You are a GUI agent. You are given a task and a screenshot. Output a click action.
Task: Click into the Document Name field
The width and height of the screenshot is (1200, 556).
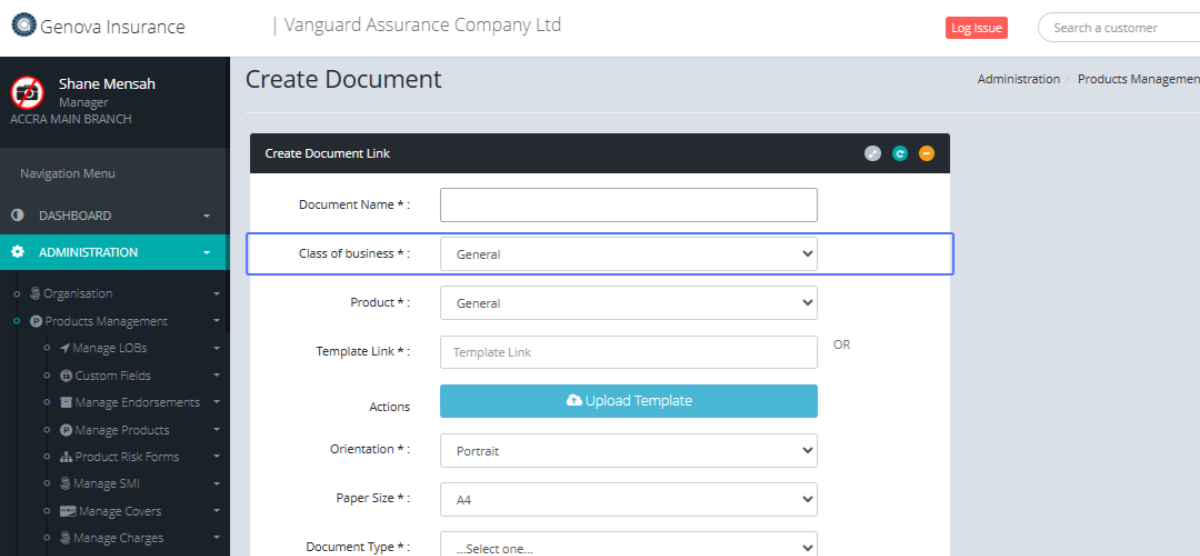point(628,205)
